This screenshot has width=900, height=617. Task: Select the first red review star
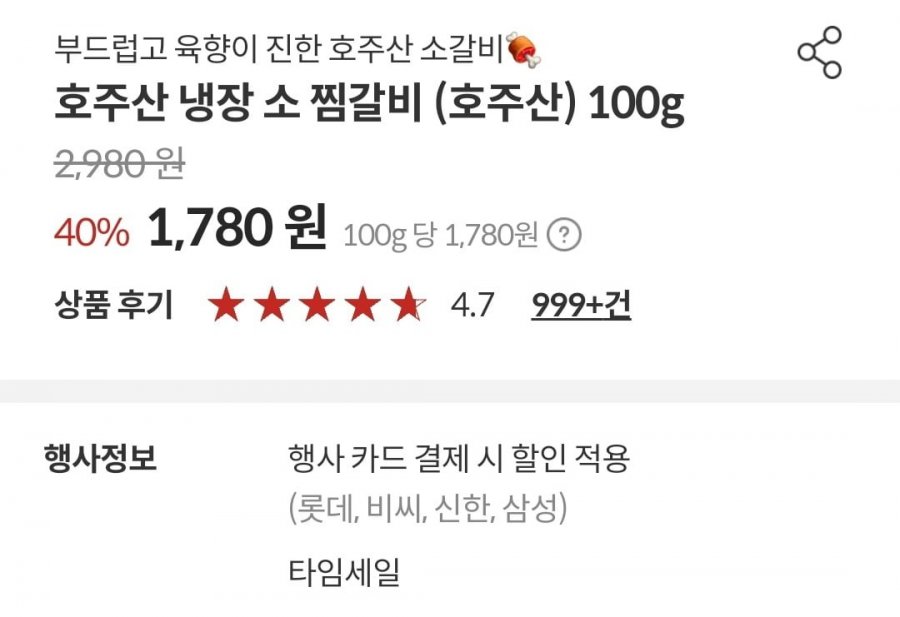tap(226, 304)
